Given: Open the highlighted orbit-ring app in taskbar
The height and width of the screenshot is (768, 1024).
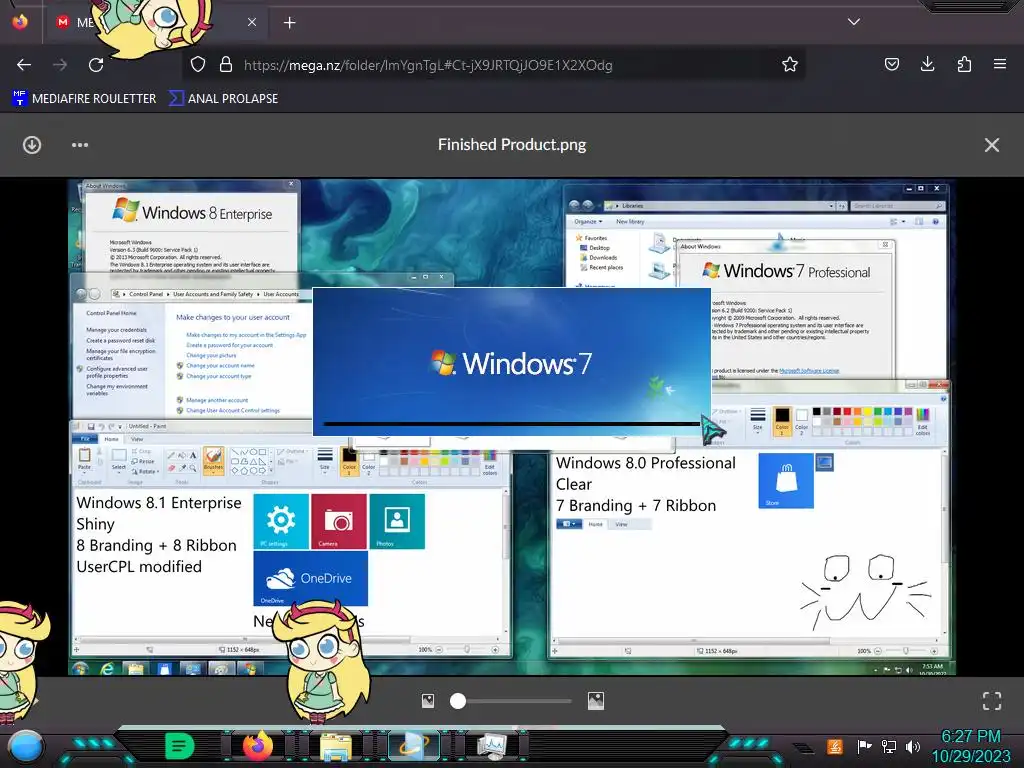Looking at the screenshot, I should pos(414,746).
